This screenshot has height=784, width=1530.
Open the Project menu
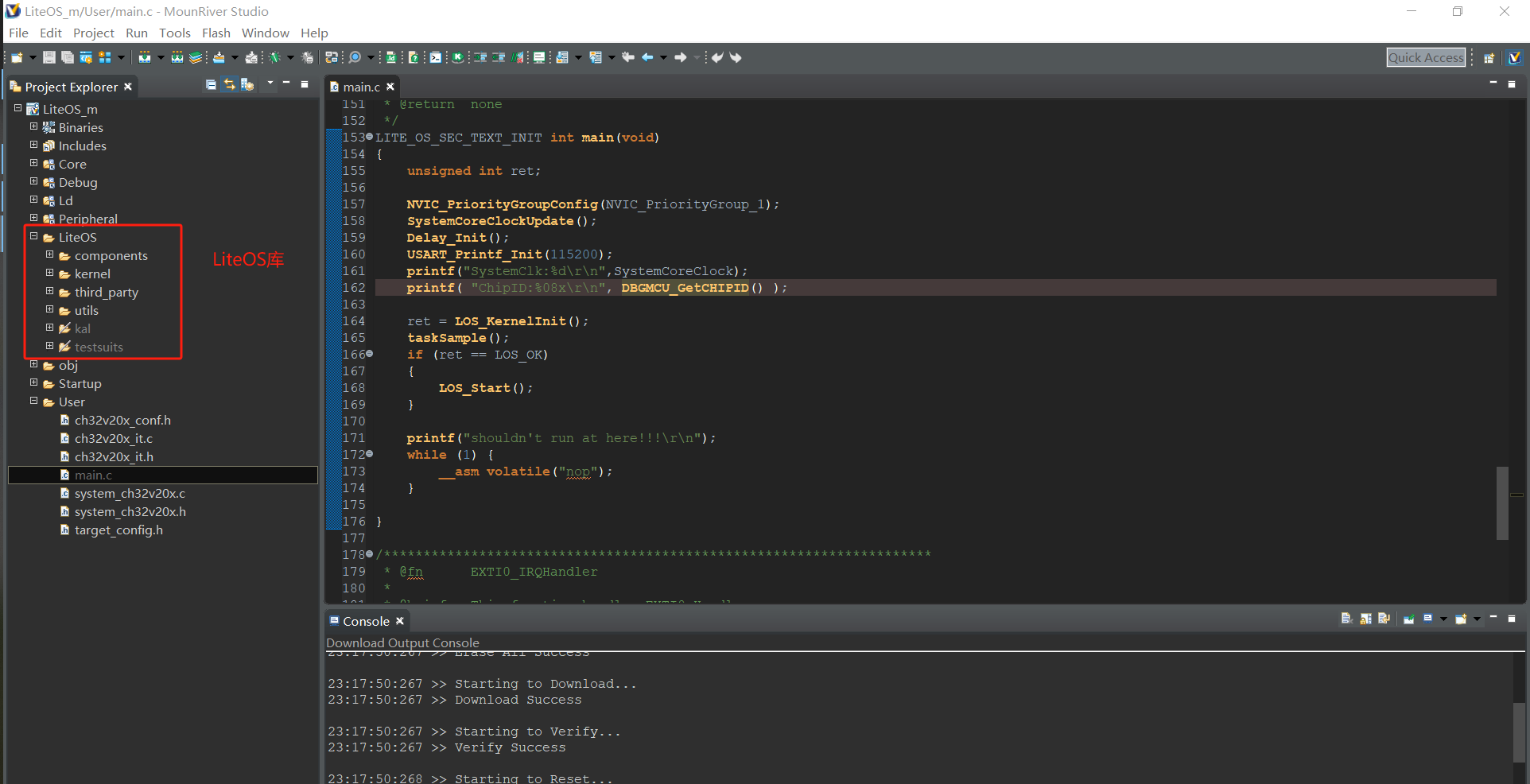click(x=94, y=33)
